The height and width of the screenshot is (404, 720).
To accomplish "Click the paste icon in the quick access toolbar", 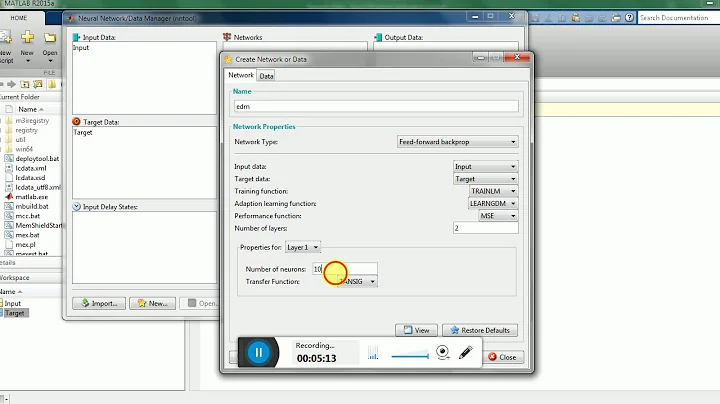I will (x=575, y=17).
